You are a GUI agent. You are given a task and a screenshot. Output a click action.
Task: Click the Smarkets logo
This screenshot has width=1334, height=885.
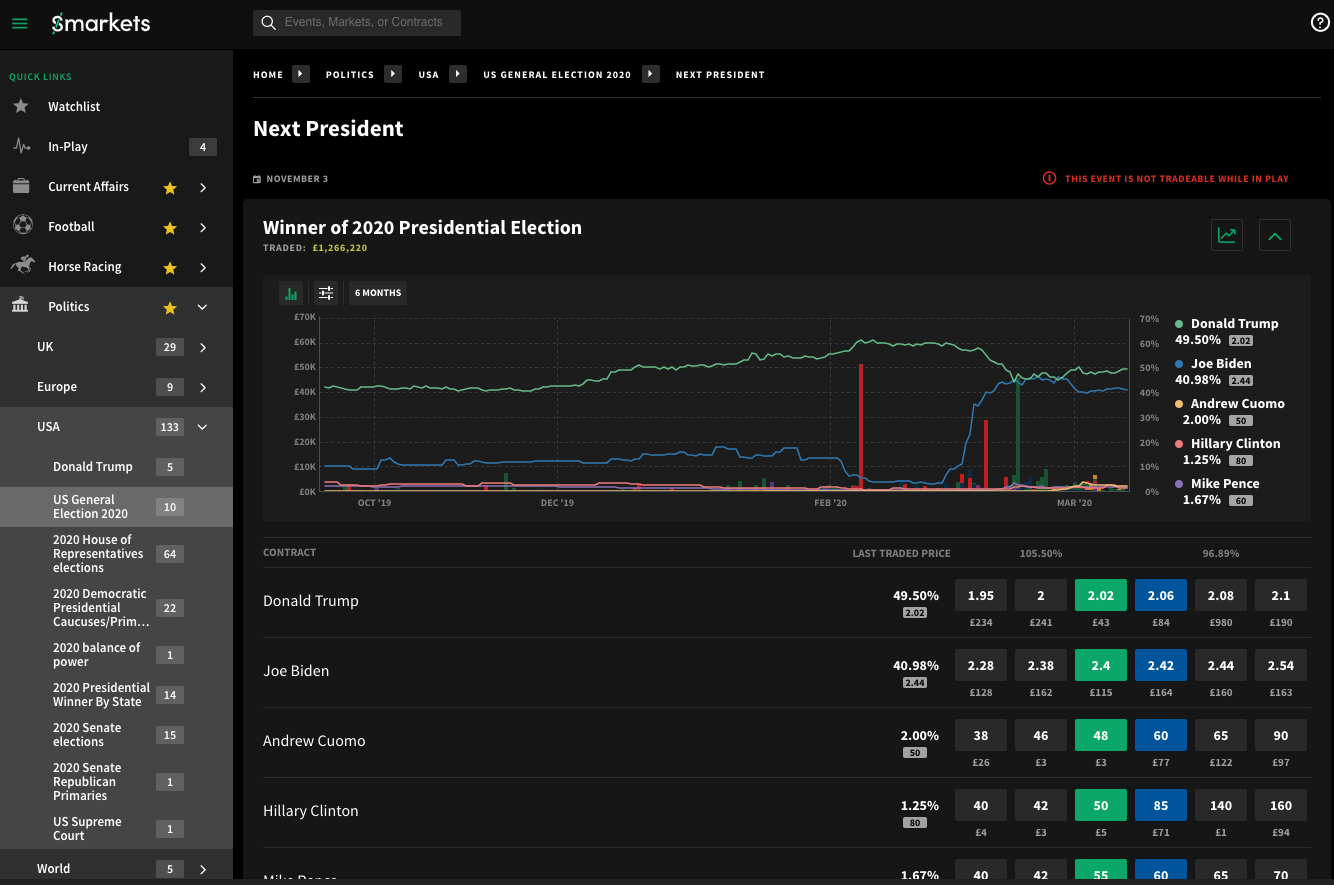click(101, 23)
